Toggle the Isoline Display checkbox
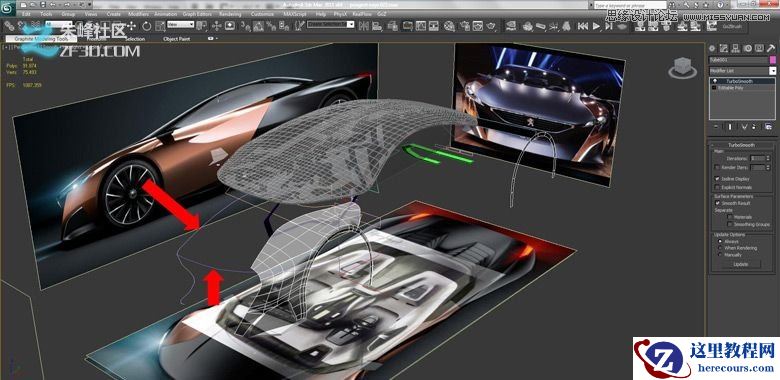The height and width of the screenshot is (380, 780). 717,179
